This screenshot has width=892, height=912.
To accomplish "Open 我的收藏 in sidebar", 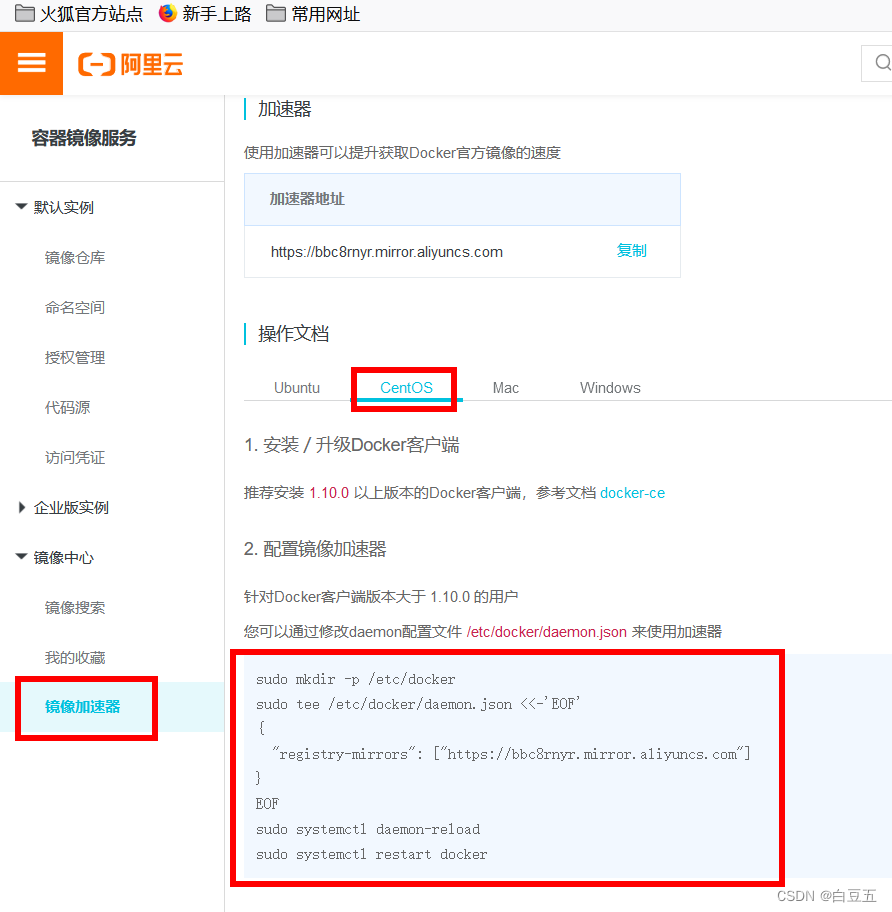I will [x=75, y=657].
